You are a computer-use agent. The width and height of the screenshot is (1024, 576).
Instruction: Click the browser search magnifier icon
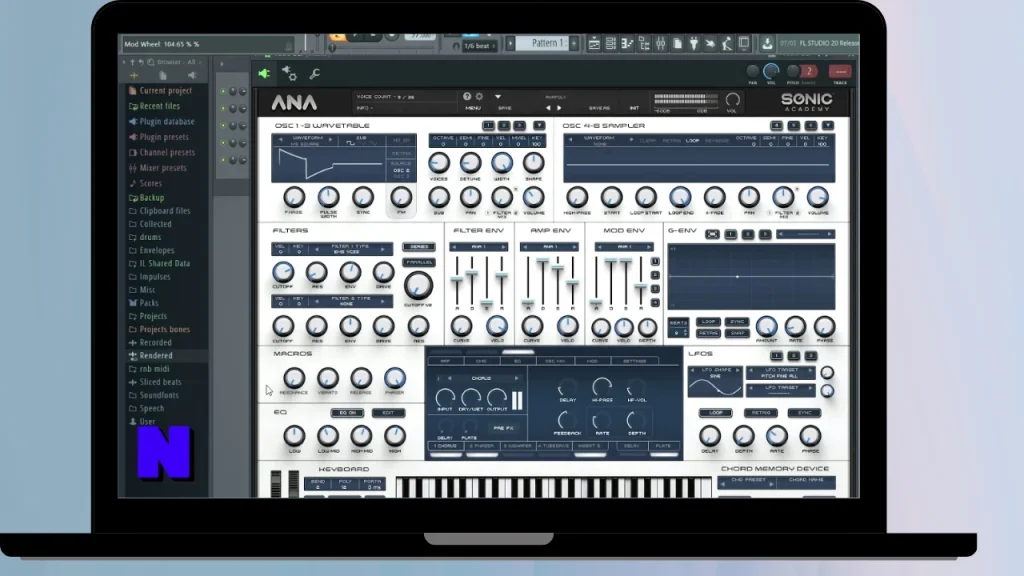pos(151,62)
